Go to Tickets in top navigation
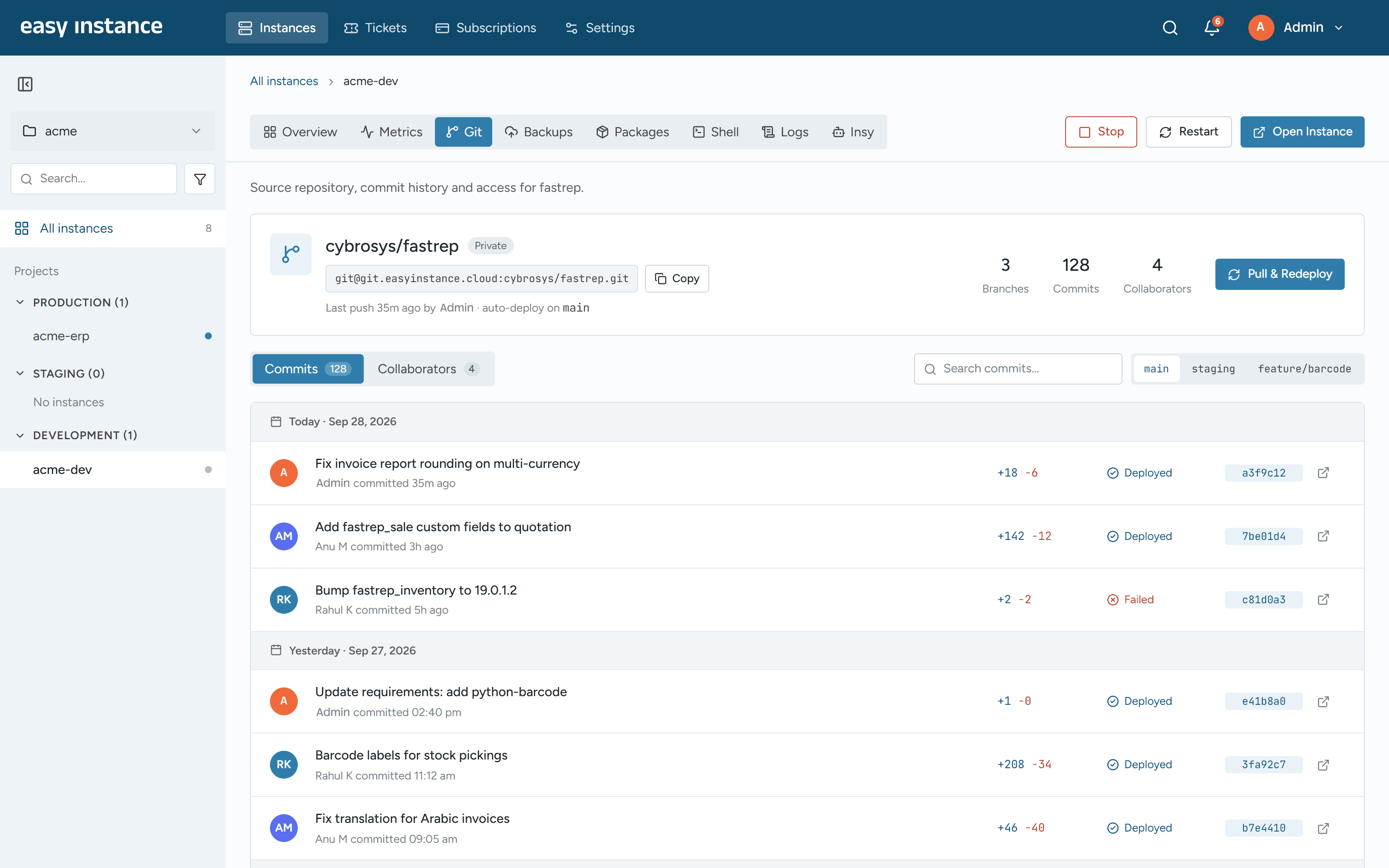This screenshot has width=1389, height=868. [x=375, y=27]
